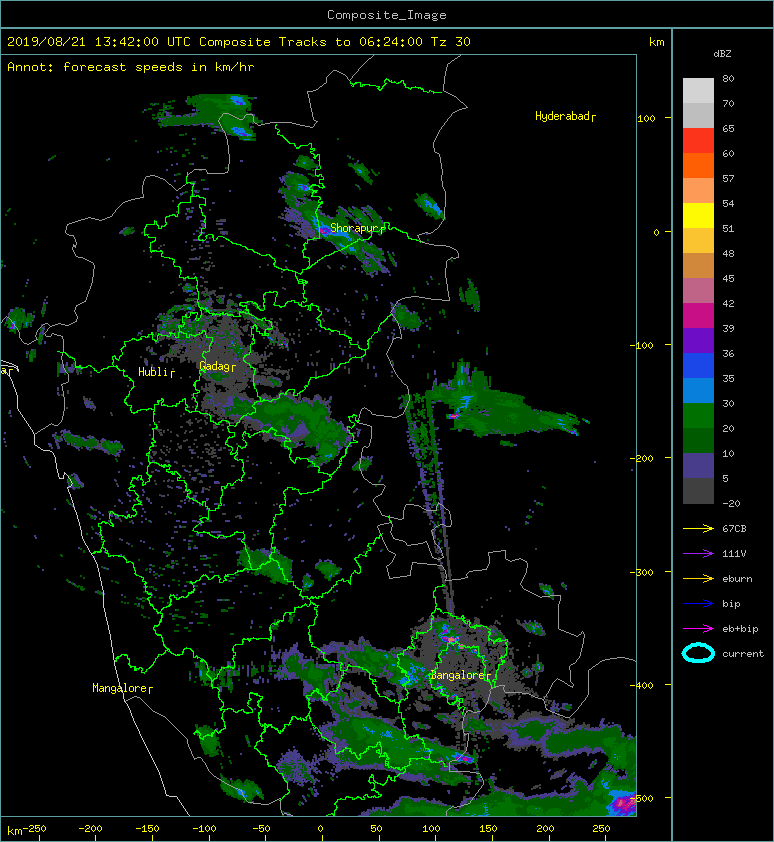Pick the magenta 39–42 dBZ swatch
The height and width of the screenshot is (842, 774).
[698, 316]
